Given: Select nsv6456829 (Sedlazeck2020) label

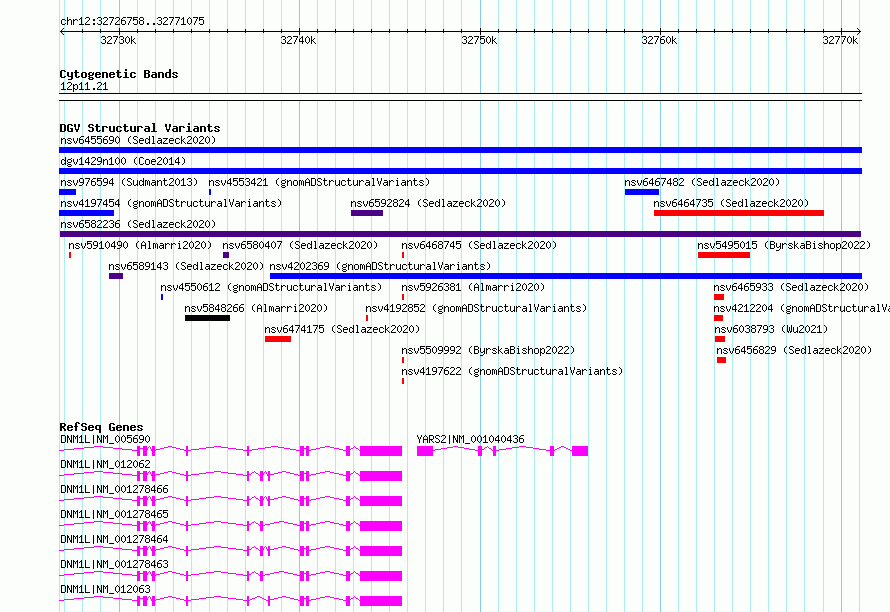Looking at the screenshot, I should tap(794, 350).
